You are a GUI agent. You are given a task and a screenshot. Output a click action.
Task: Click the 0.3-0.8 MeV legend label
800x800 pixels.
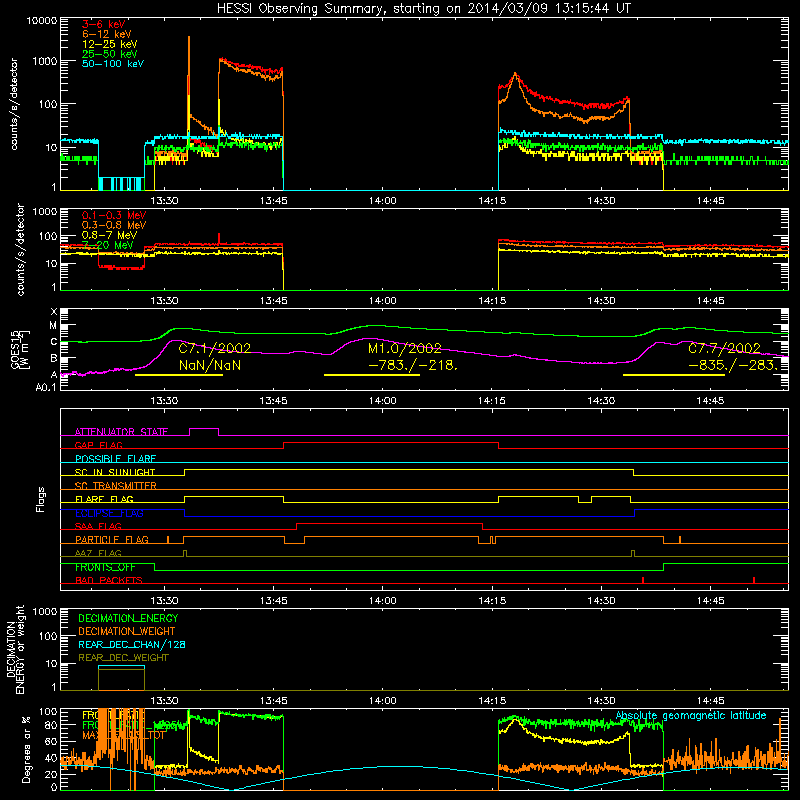pos(114,225)
